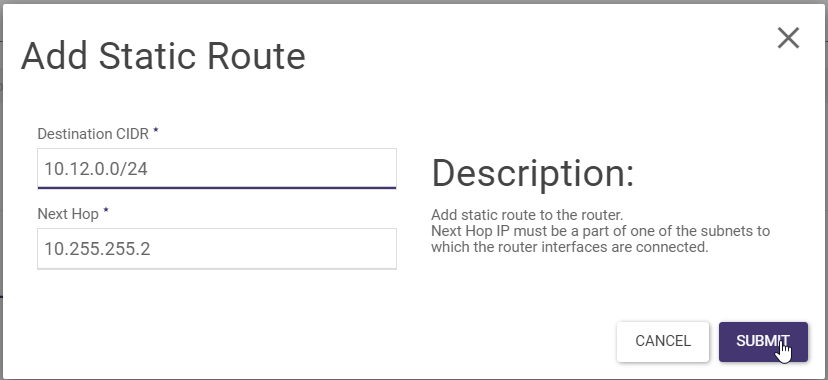Viewport: 828px width, 380px height.
Task: Select the 10.255.255.2 address text
Action: click(x=98, y=249)
